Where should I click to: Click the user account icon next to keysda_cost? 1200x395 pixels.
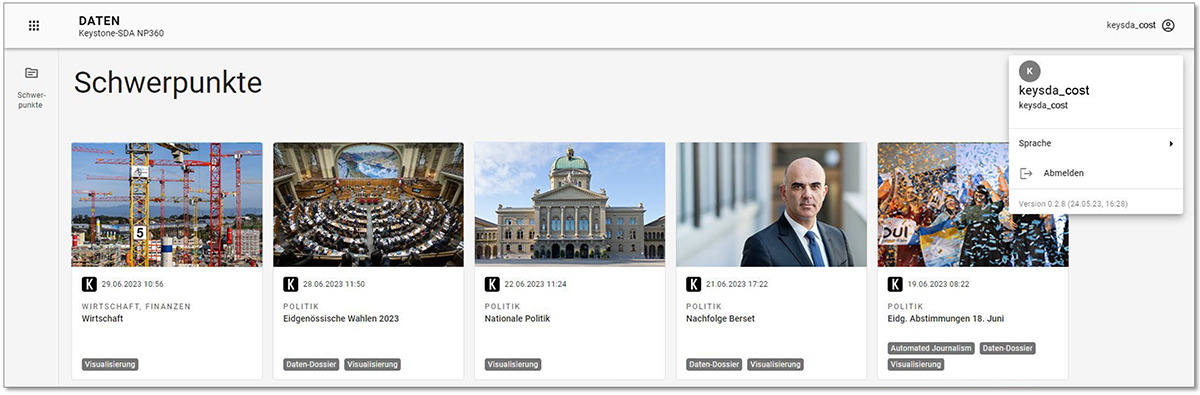[1168, 26]
